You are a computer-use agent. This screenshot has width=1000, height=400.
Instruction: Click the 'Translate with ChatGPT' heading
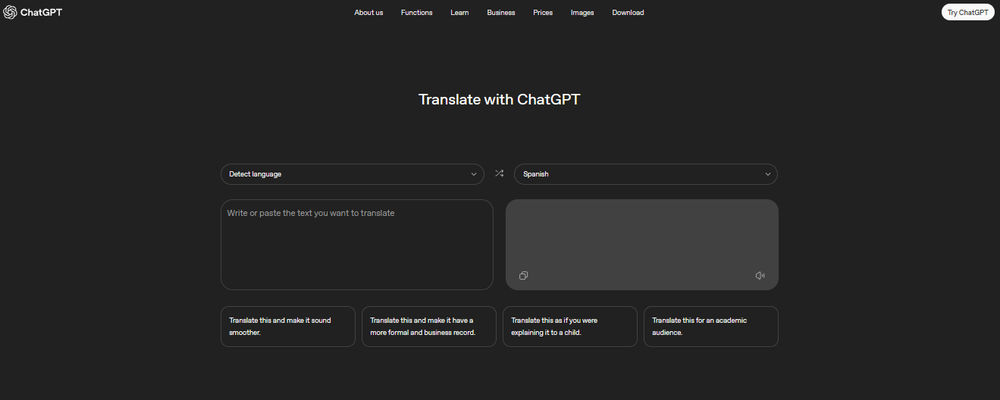tap(499, 100)
